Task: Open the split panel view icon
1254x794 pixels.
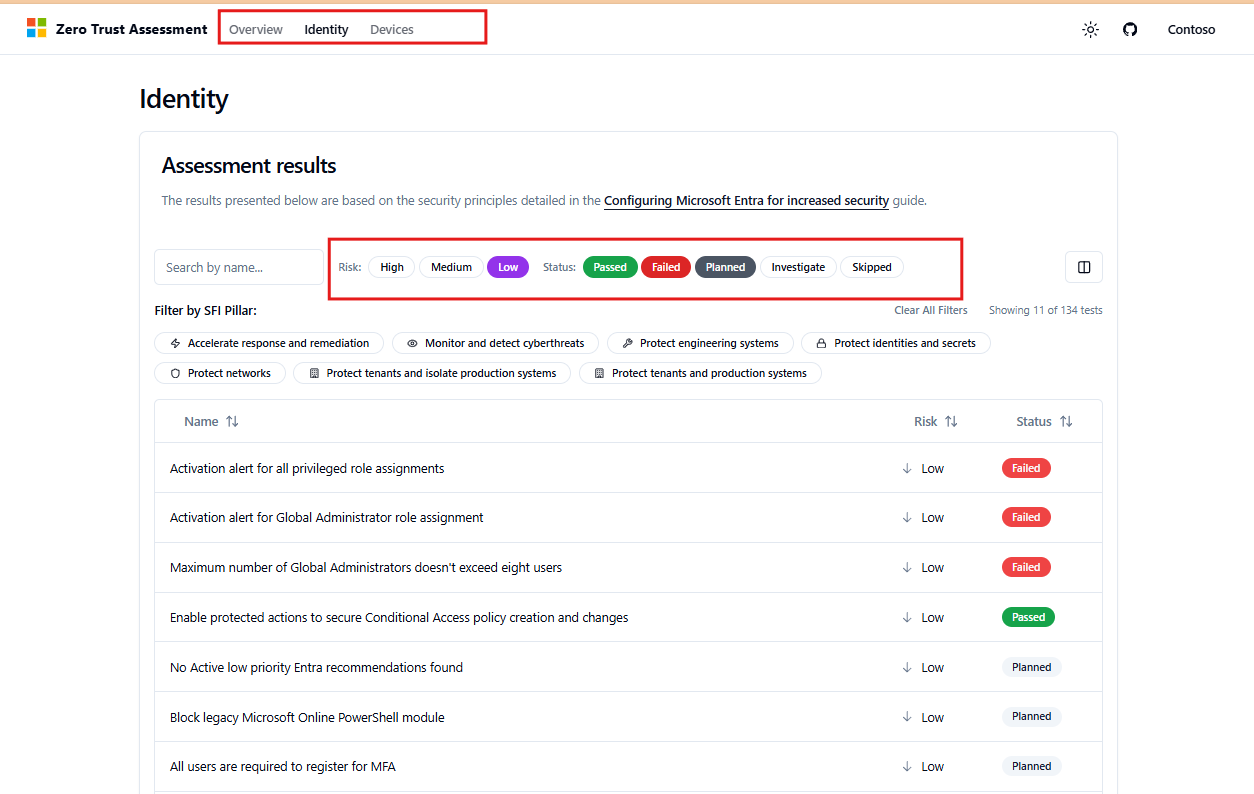Action: 1083,267
